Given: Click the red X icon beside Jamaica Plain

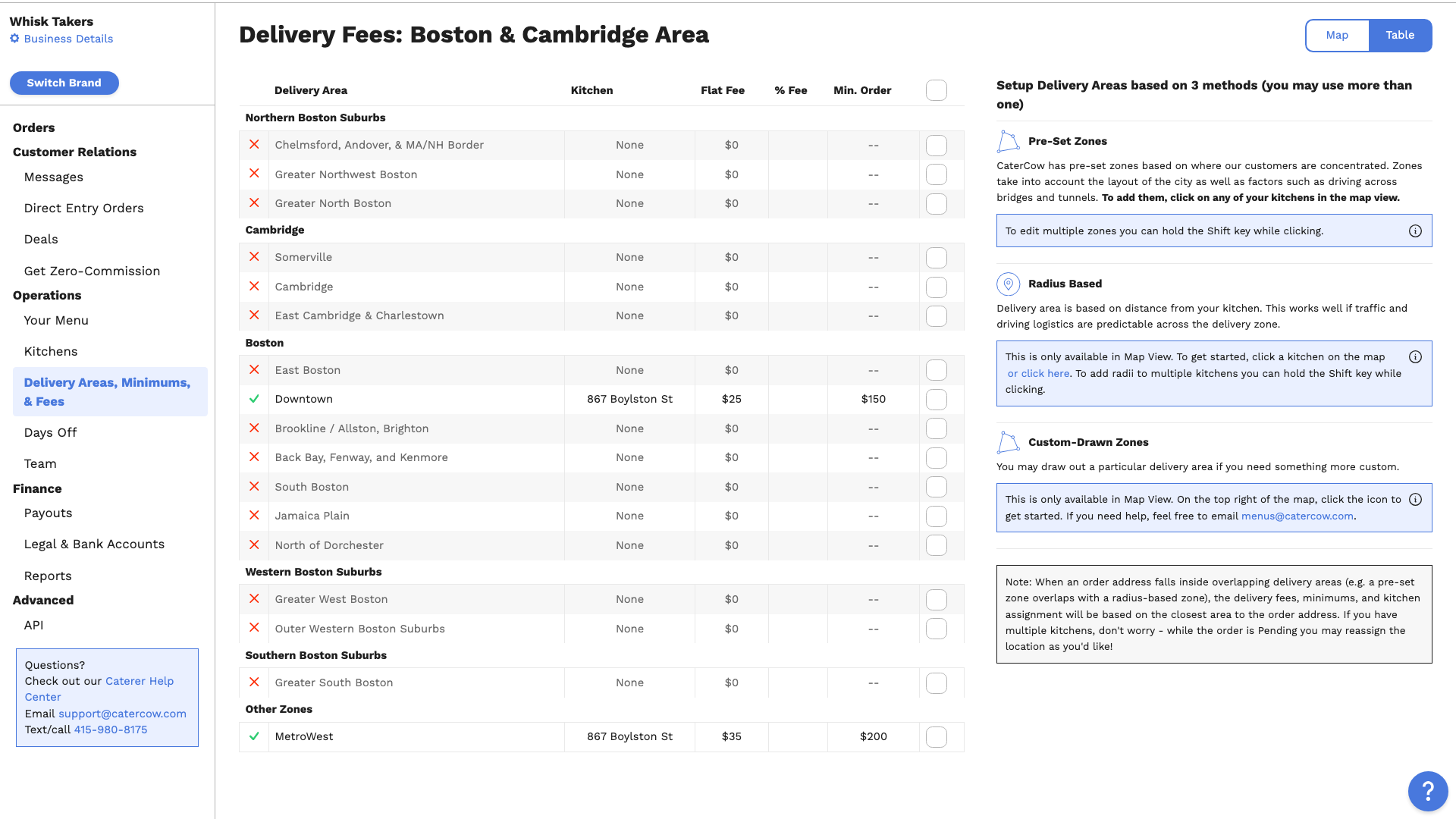Looking at the screenshot, I should 254,516.
